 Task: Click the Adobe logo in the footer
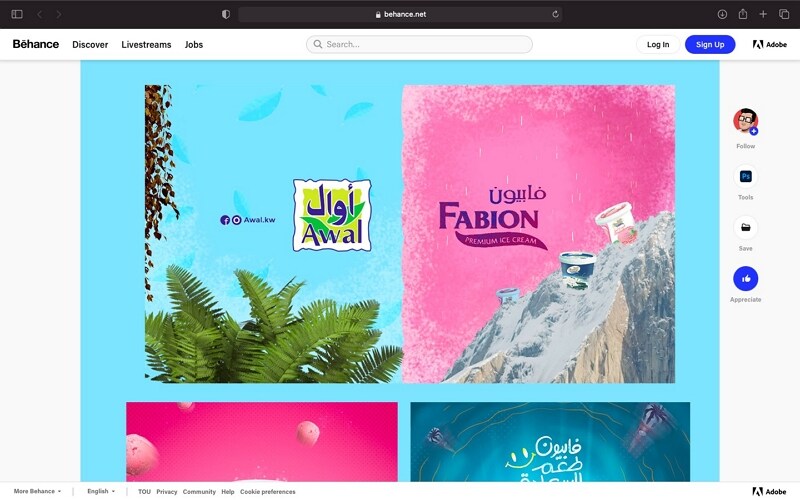(769, 491)
